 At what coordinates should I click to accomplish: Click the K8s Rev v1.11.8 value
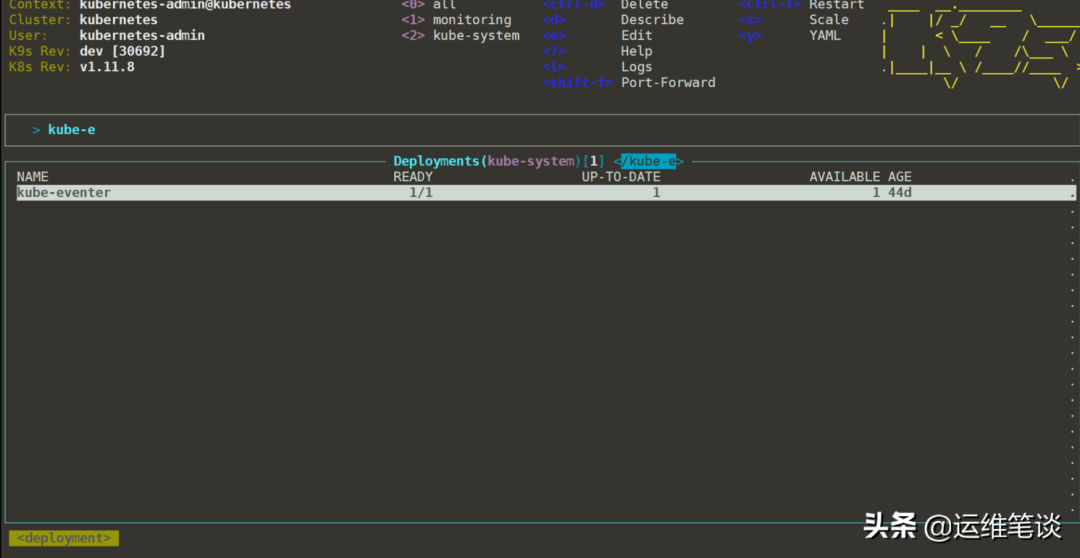(x=107, y=67)
